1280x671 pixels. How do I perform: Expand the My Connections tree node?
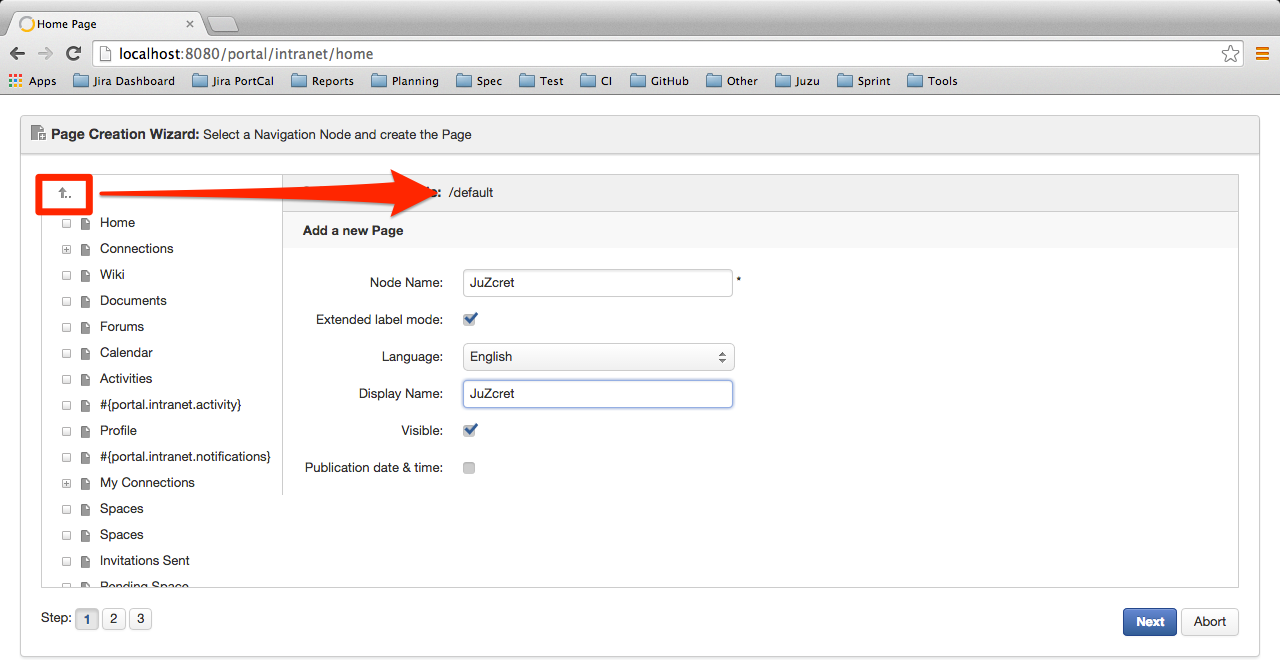tap(67, 483)
